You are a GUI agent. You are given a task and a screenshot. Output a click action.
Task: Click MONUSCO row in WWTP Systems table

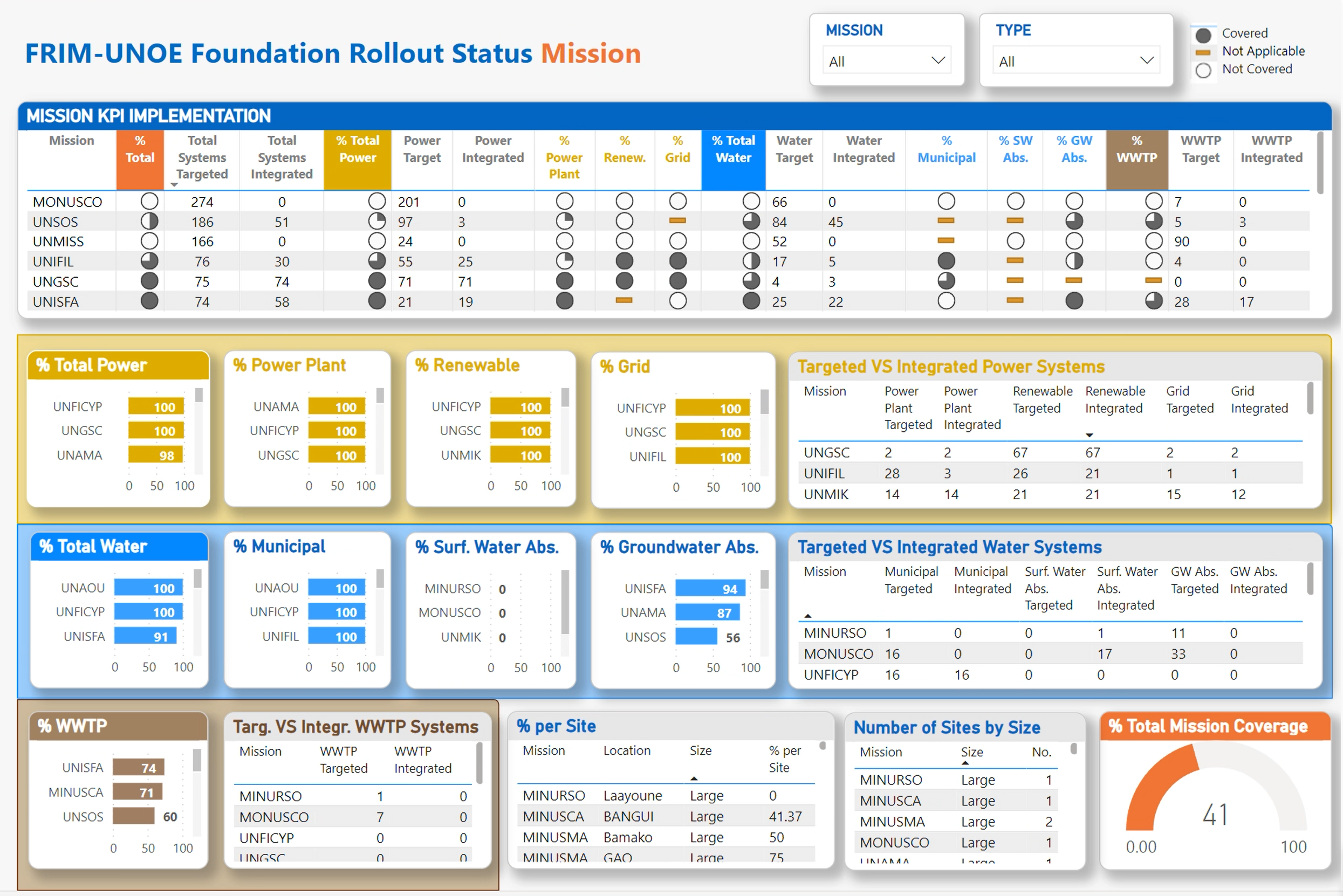pos(352,817)
